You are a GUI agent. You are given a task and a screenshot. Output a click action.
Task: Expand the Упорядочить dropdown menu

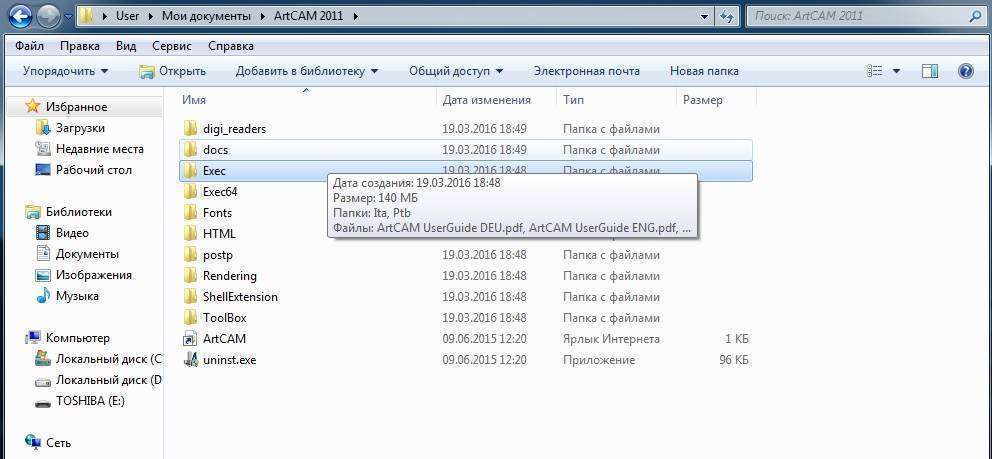coord(65,71)
